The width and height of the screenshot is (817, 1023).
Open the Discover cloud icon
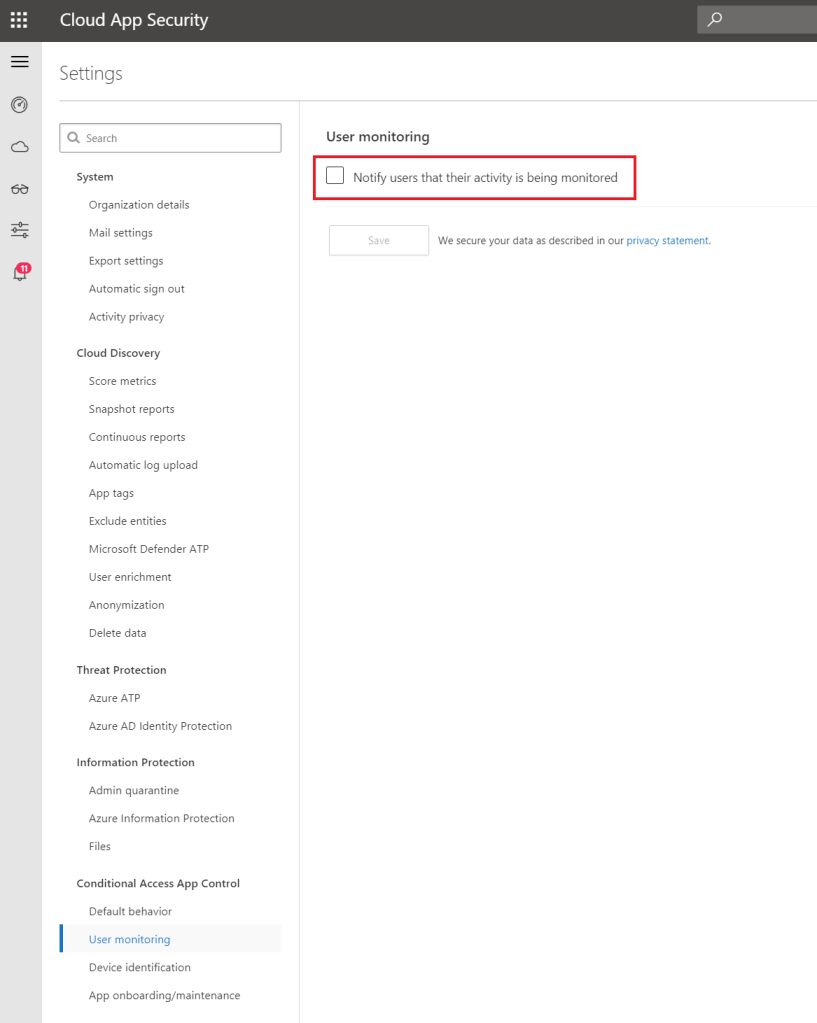click(19, 147)
